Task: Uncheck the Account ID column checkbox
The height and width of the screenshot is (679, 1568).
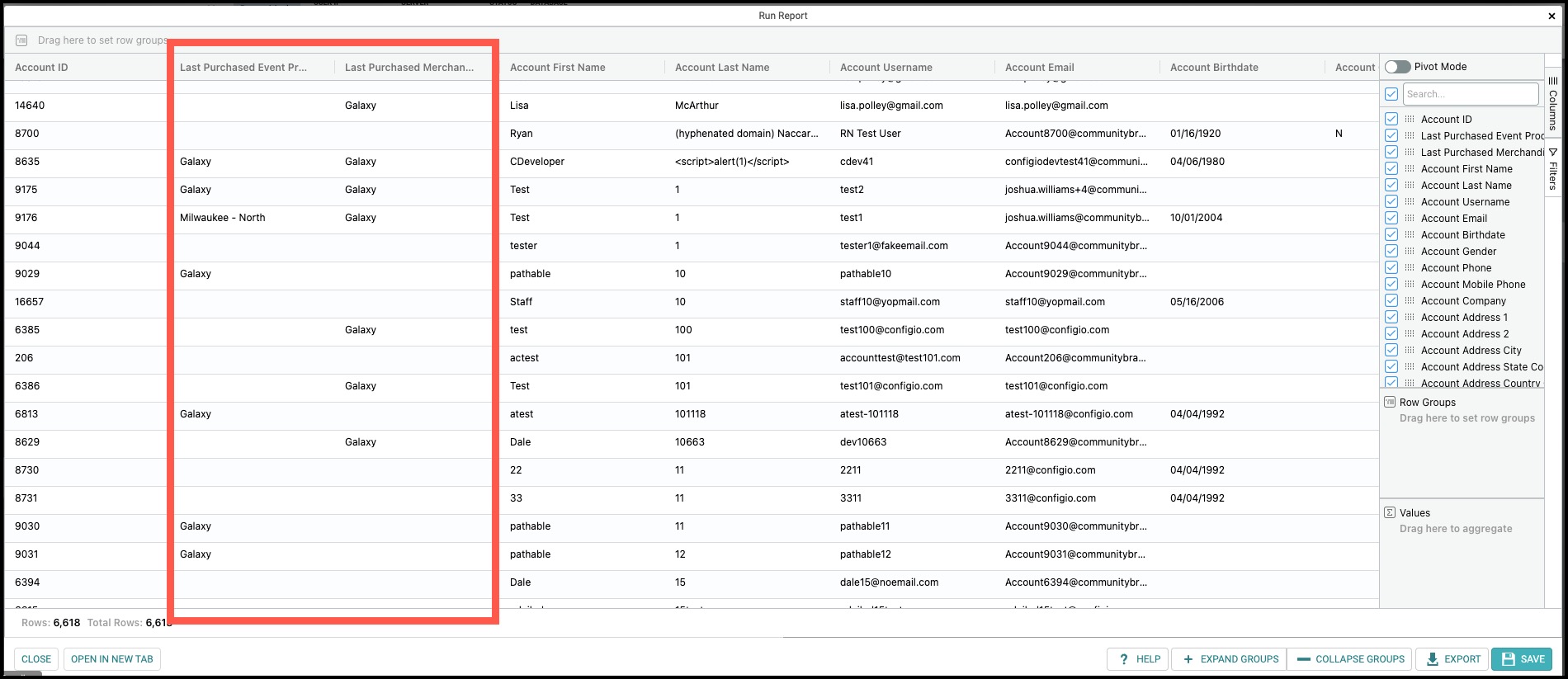Action: point(1391,119)
